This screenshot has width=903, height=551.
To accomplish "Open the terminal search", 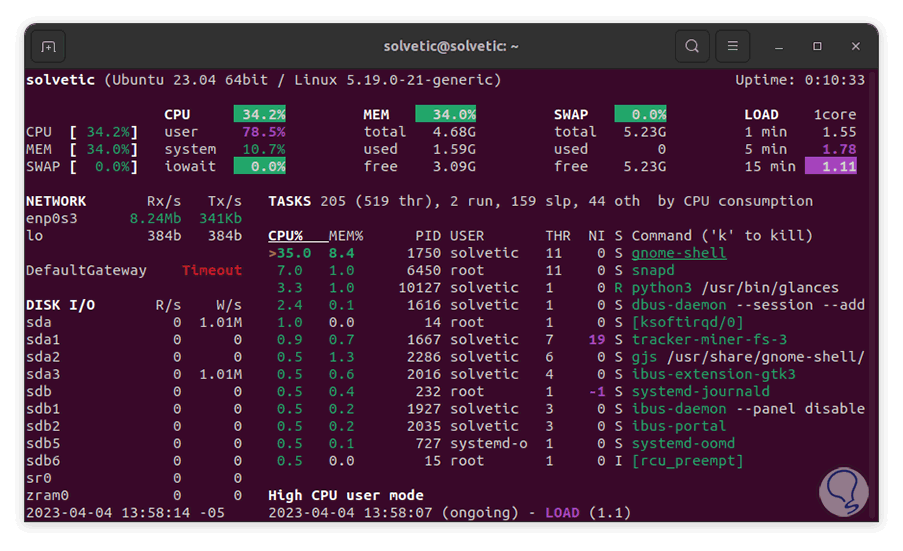I will tap(692, 46).
